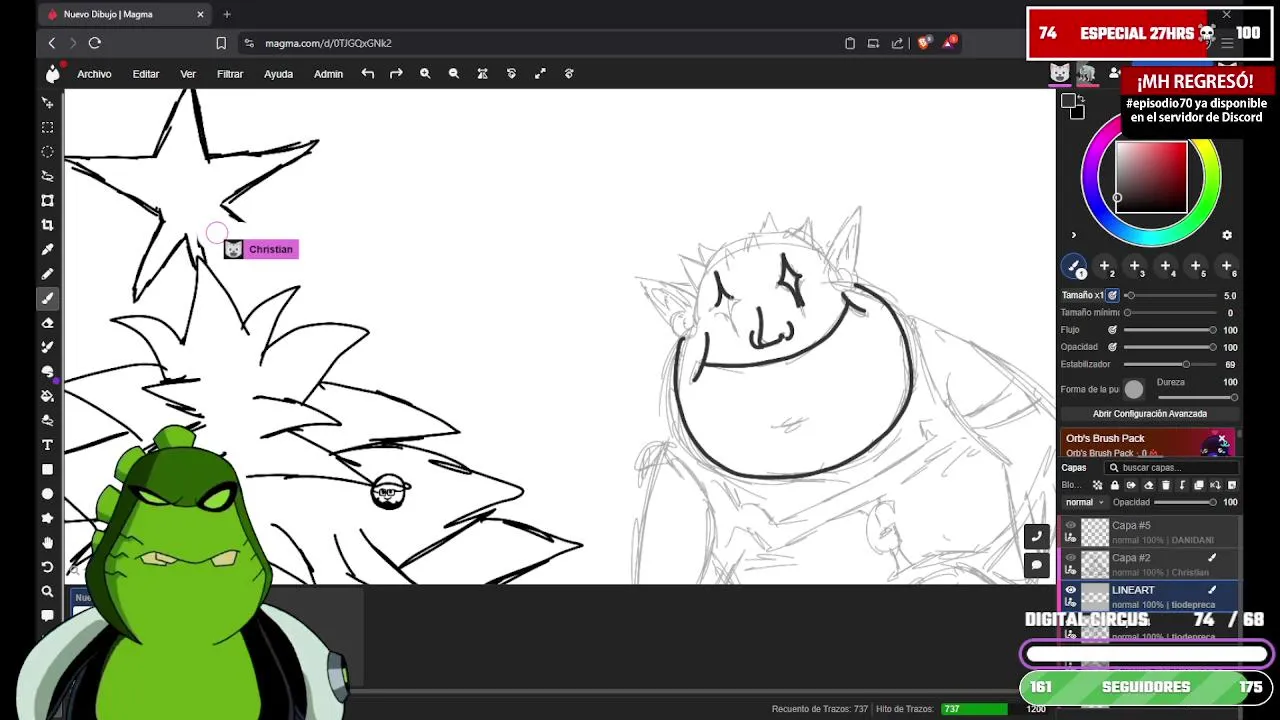Toggle pressure for Tamaño size
Viewport: 1280px width, 720px height.
point(1112,296)
